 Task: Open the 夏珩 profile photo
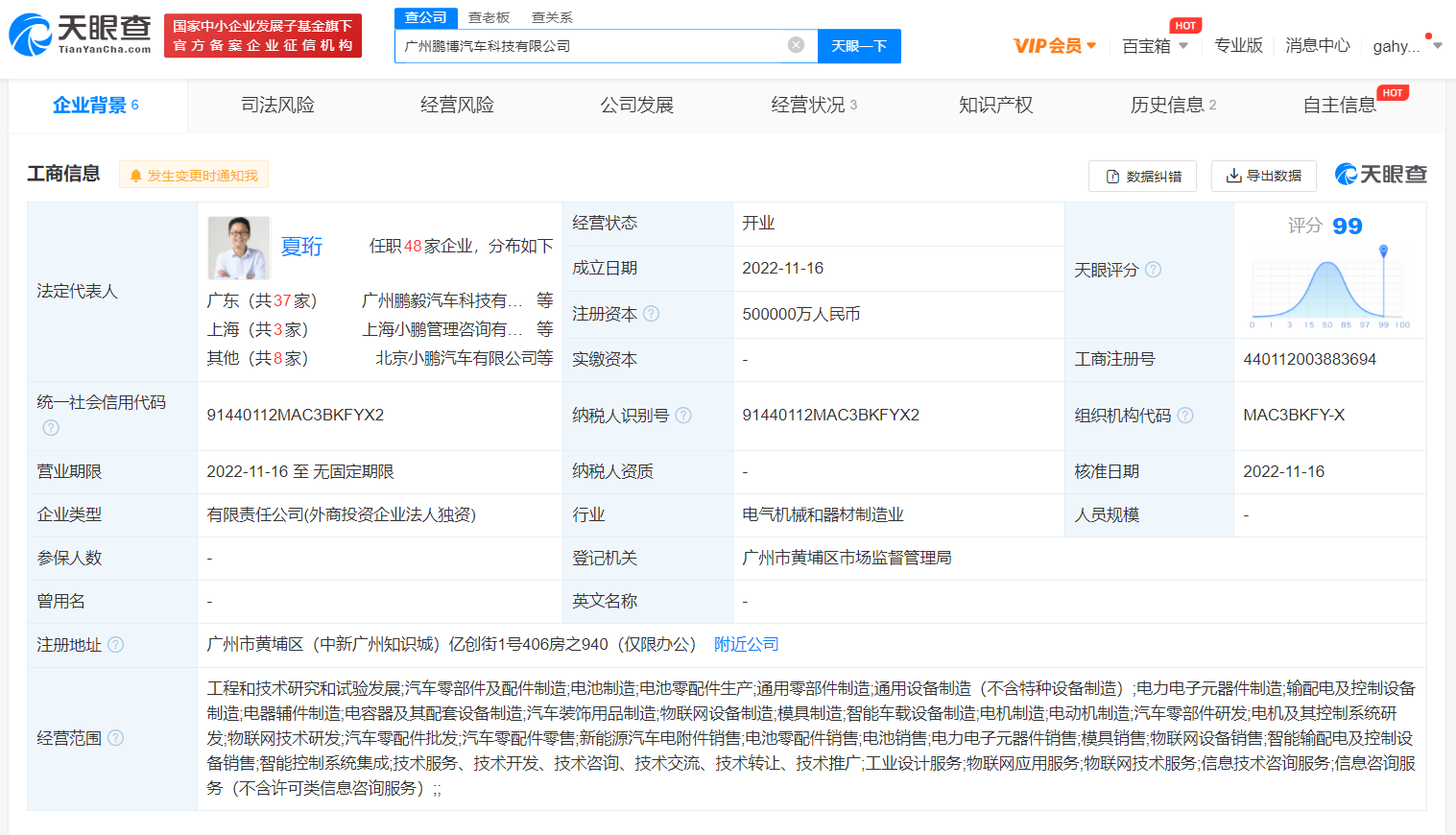pos(239,248)
